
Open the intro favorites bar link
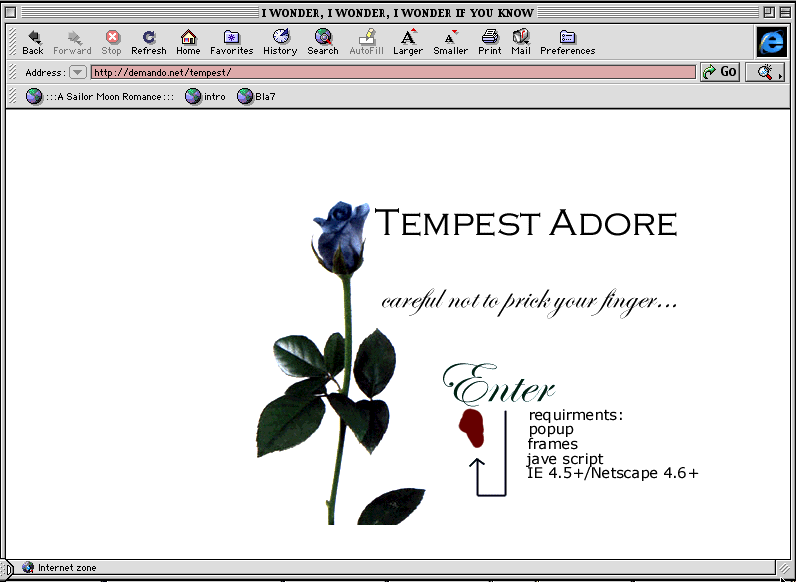205,97
